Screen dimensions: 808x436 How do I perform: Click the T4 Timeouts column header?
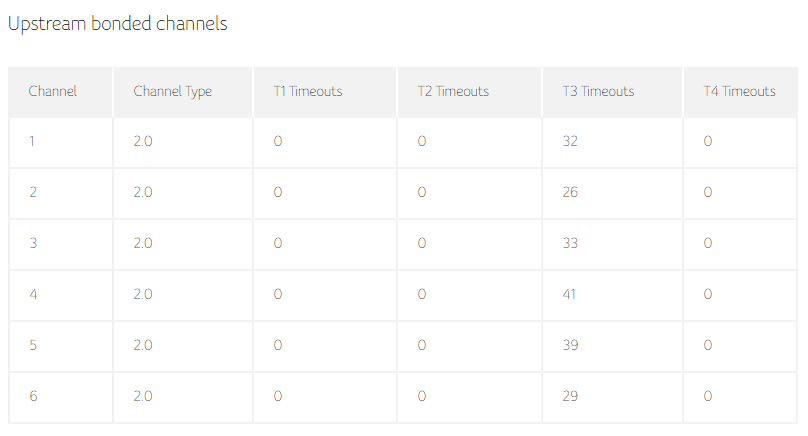tap(739, 91)
